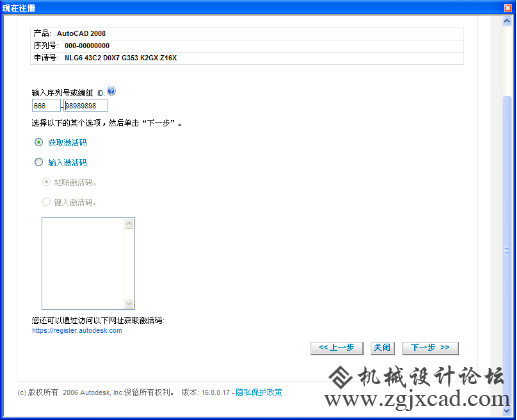Select the 获取激活码 radio option
The height and width of the screenshot is (420, 517).
point(39,142)
